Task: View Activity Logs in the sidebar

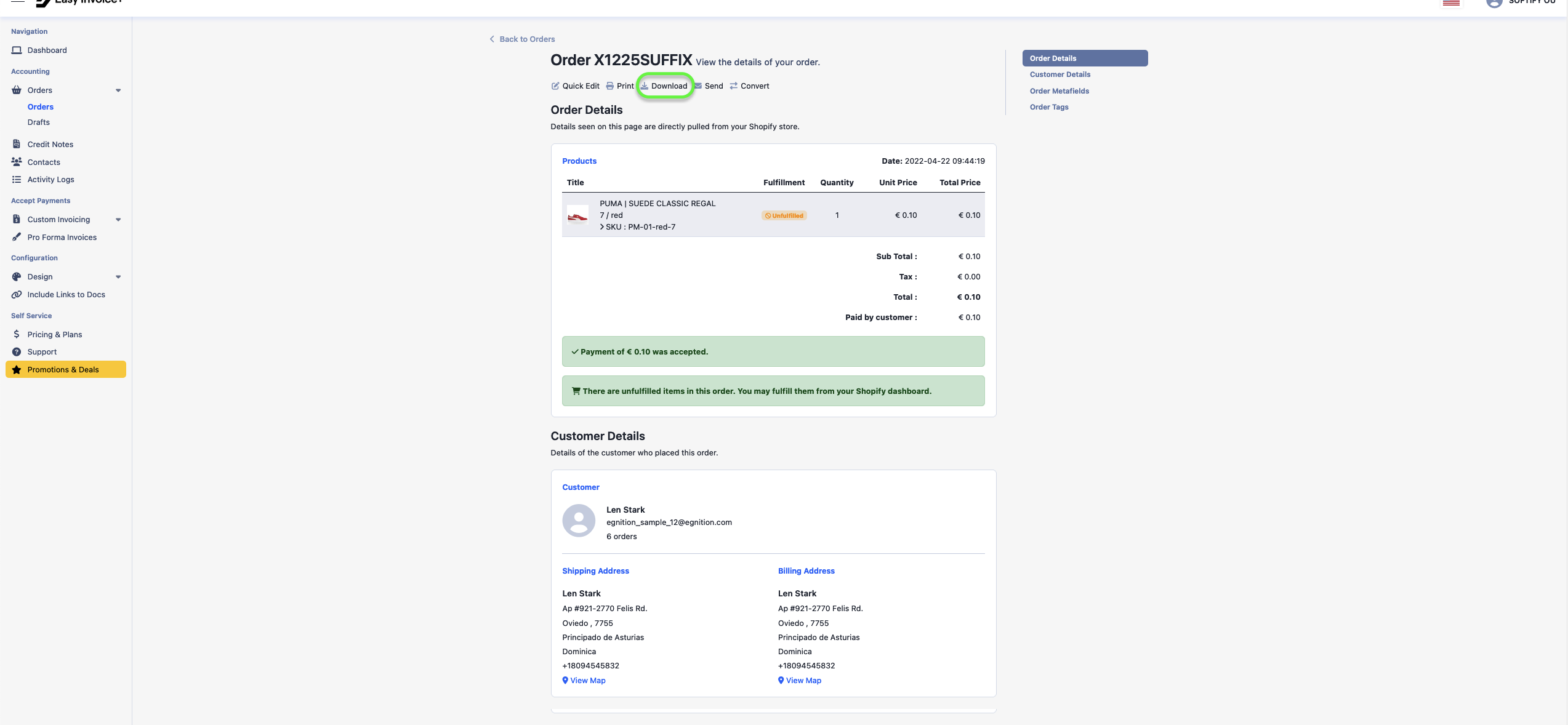Action: pyautogui.click(x=50, y=179)
